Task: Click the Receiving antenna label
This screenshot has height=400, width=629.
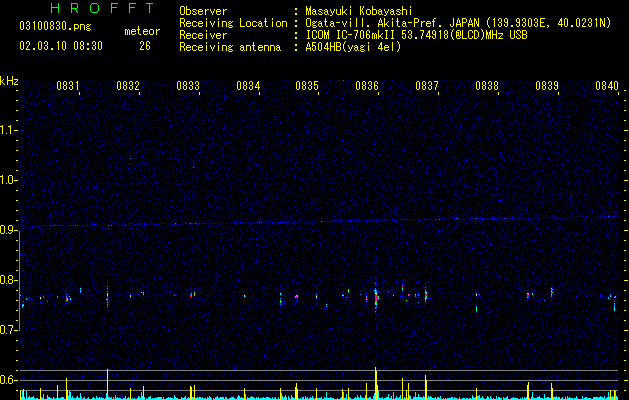Action: (x=230, y=47)
